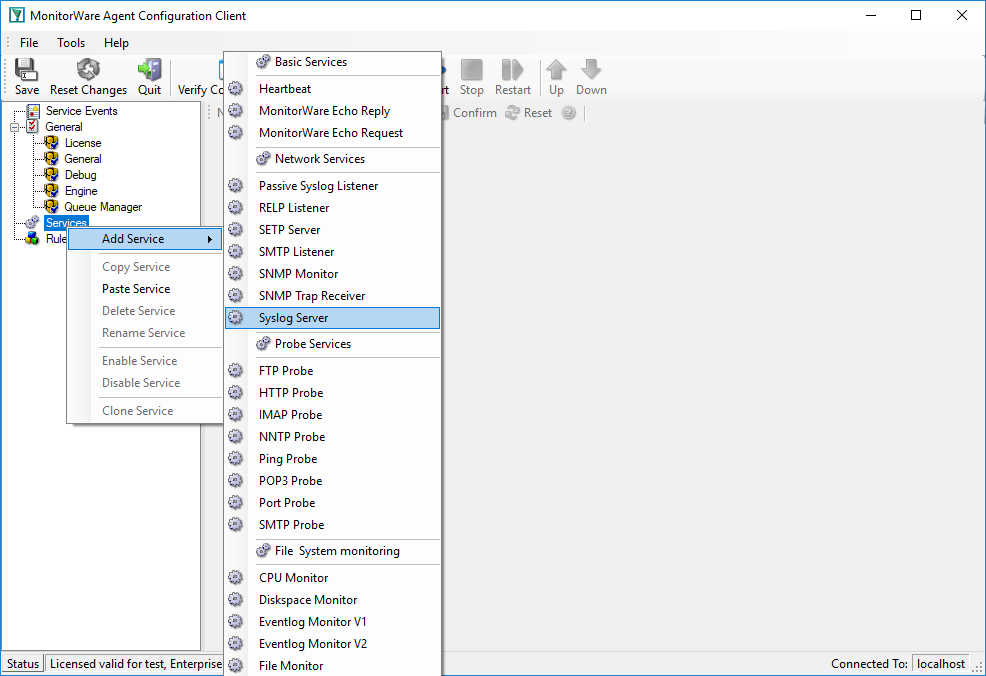
Task: Click the help question mark icon
Action: (568, 113)
